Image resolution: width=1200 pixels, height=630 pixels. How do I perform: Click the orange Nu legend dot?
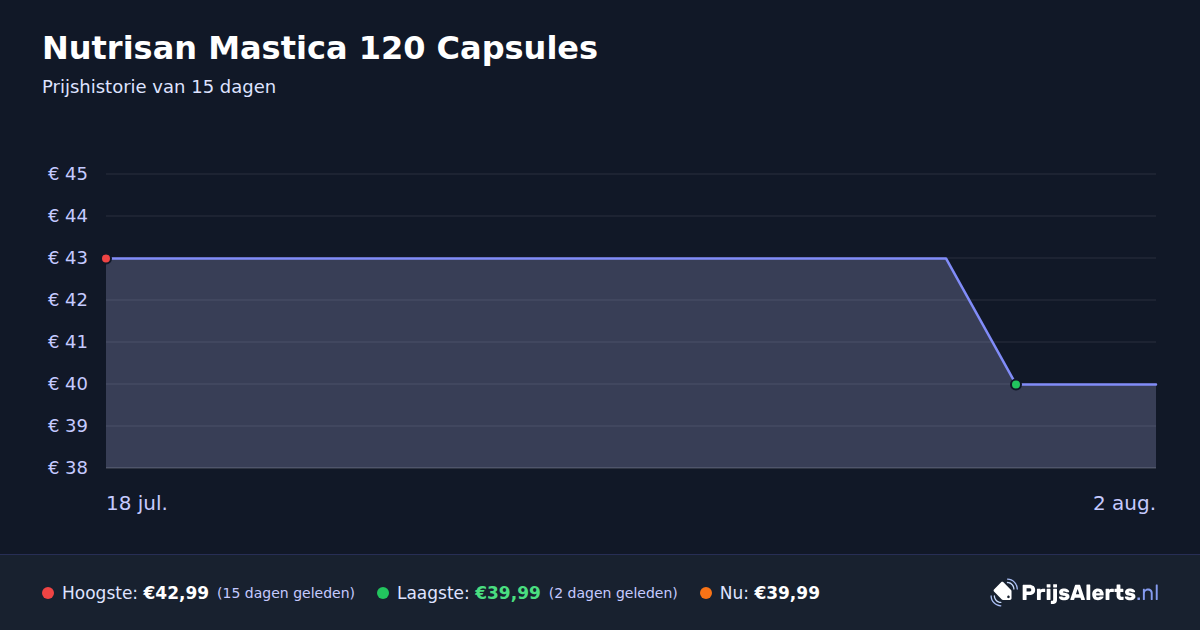(x=706, y=593)
